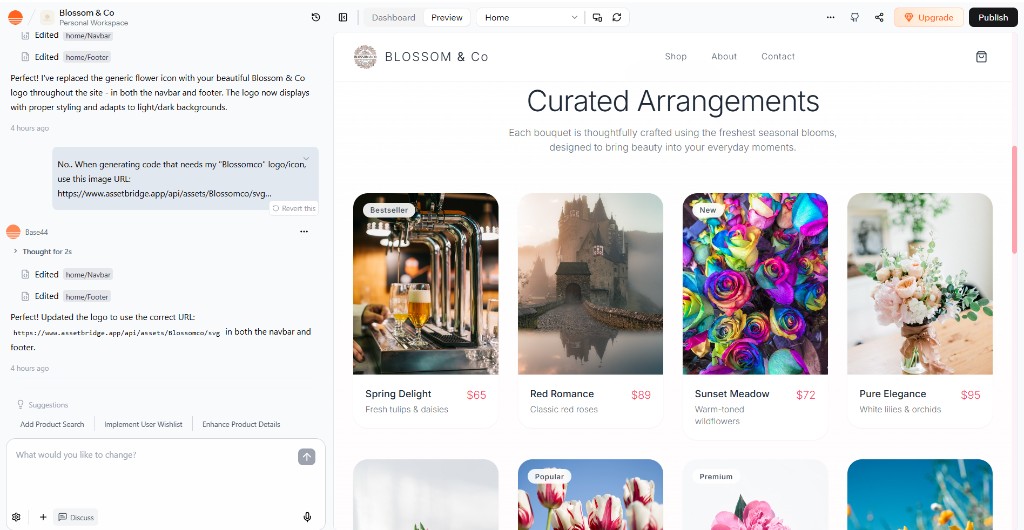Viewport: 1024px width, 530px height.
Task: Open the About nav link
Action: point(724,57)
